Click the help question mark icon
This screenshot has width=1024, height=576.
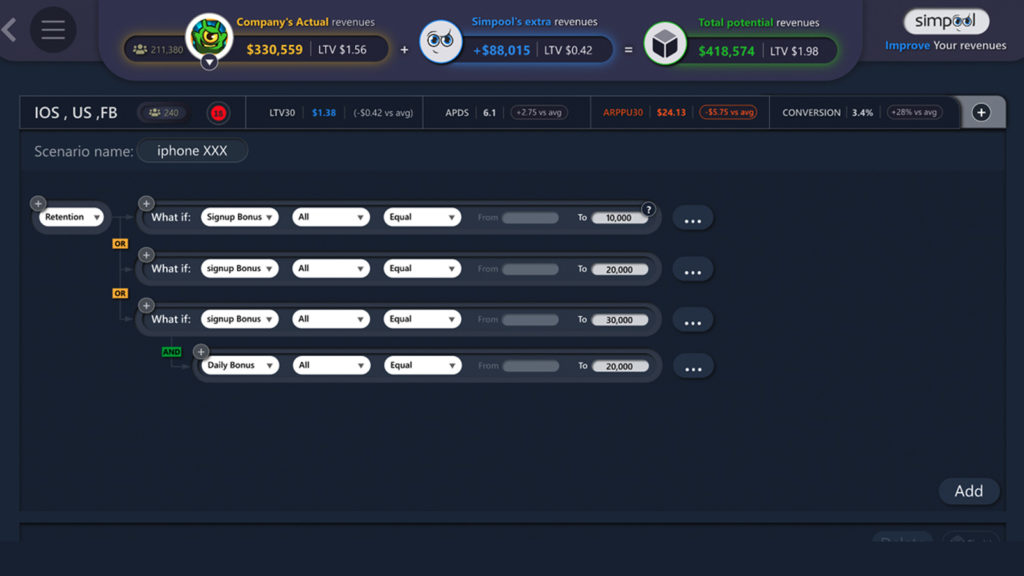[x=648, y=209]
